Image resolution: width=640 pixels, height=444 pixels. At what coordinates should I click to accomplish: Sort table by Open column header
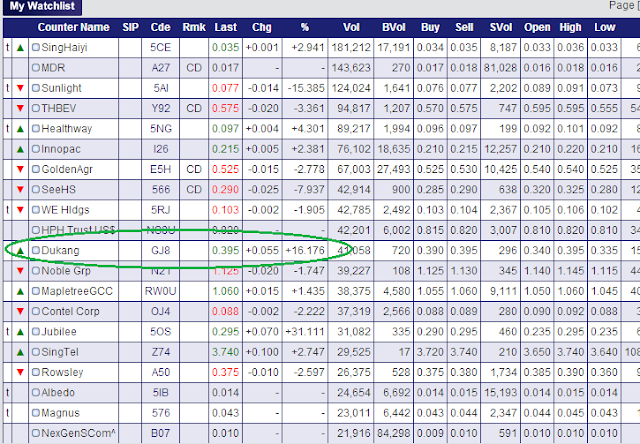(537, 27)
